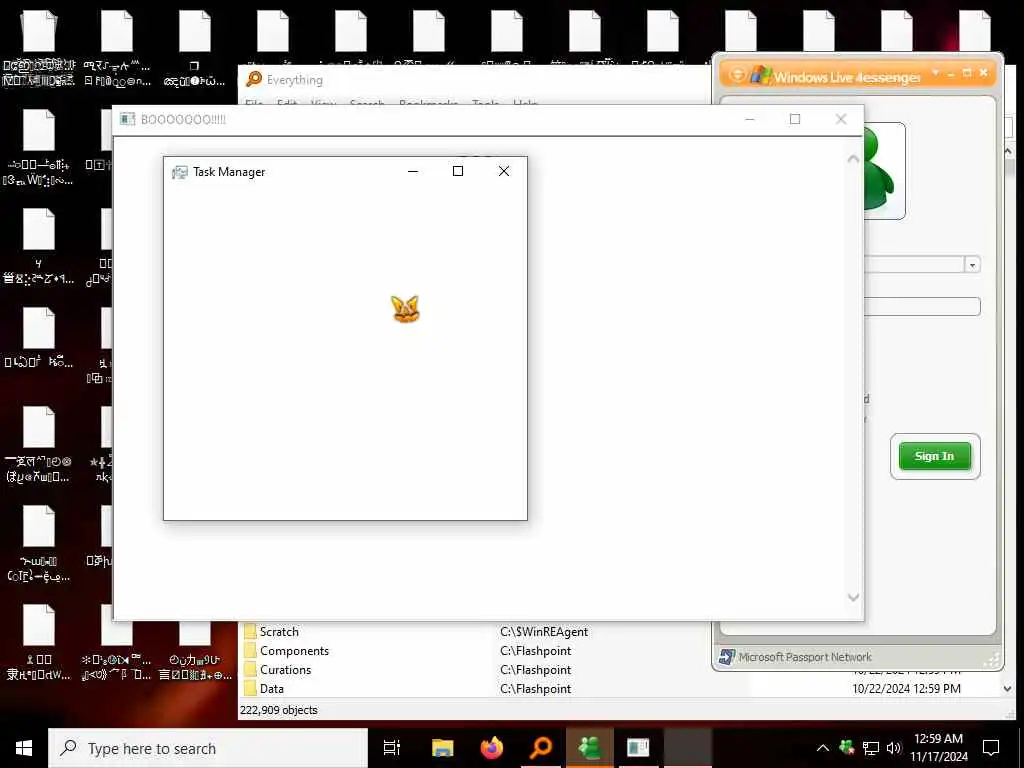Minimize the Windows Live Messenger window

[951, 74]
